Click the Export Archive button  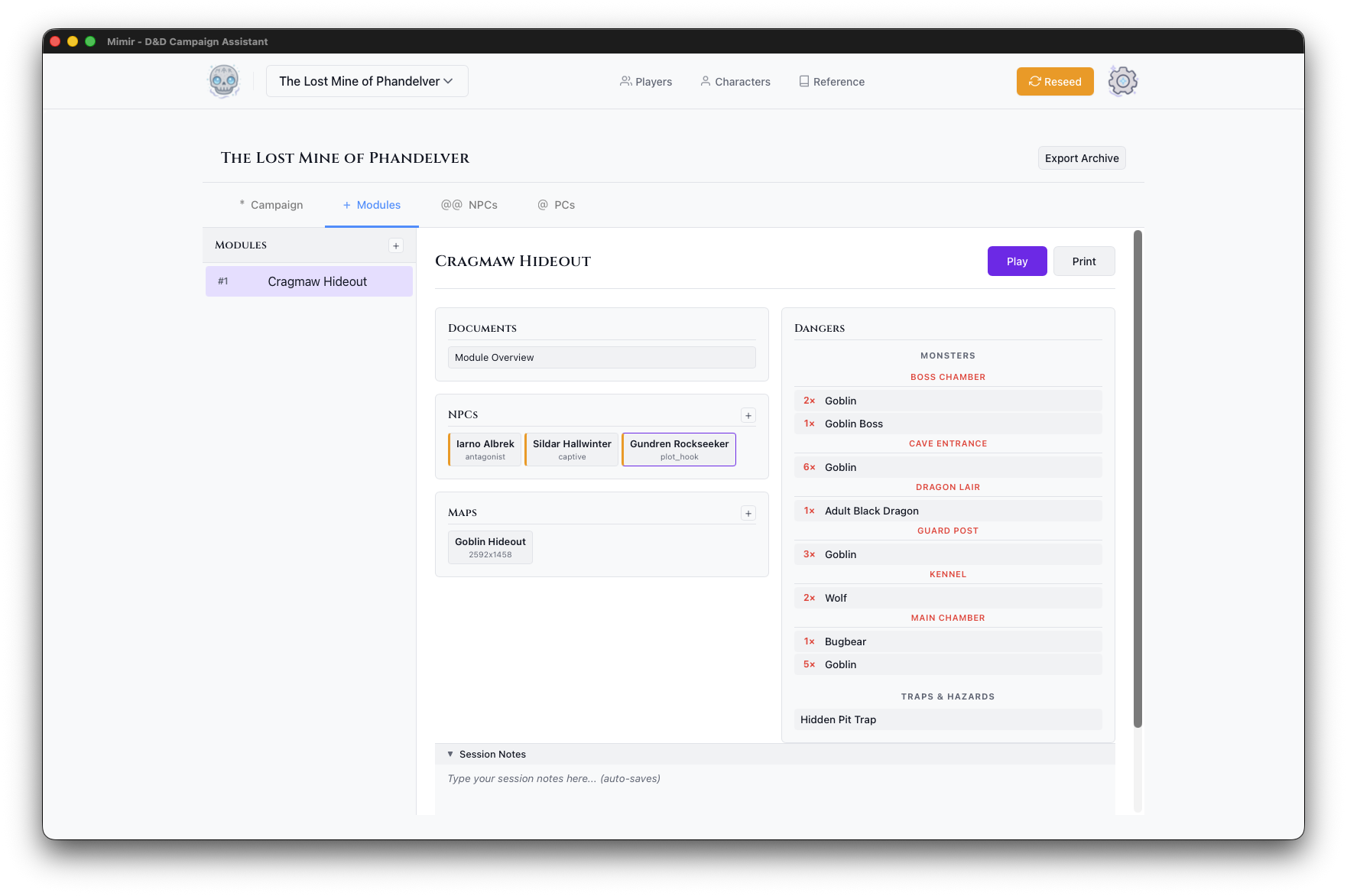pyautogui.click(x=1082, y=158)
